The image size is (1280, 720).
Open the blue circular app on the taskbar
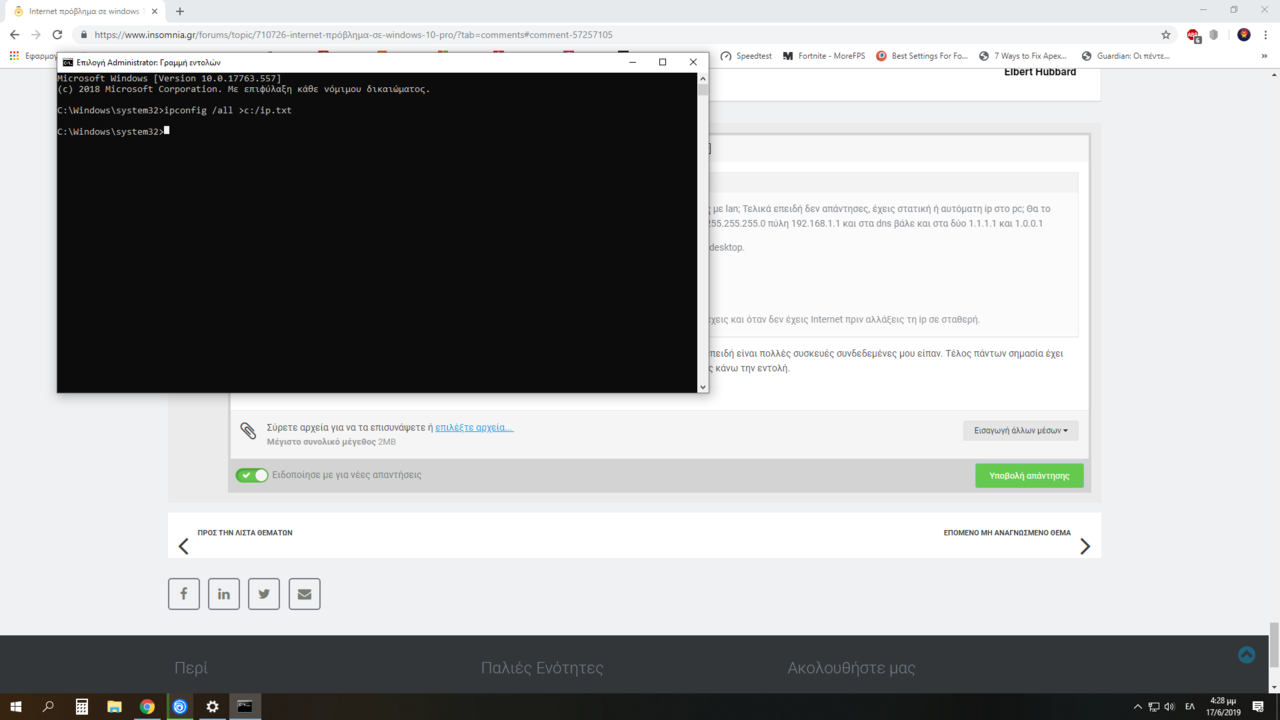coord(180,707)
